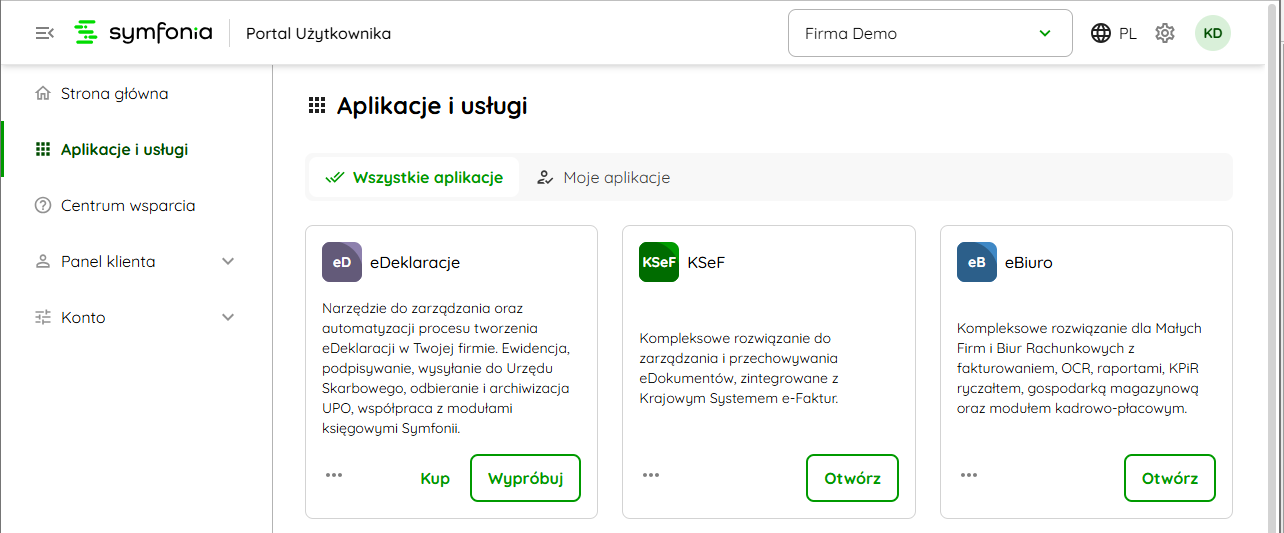The width and height of the screenshot is (1284, 533).
Task: Open more options on eDeklaracje card
Action: [334, 475]
